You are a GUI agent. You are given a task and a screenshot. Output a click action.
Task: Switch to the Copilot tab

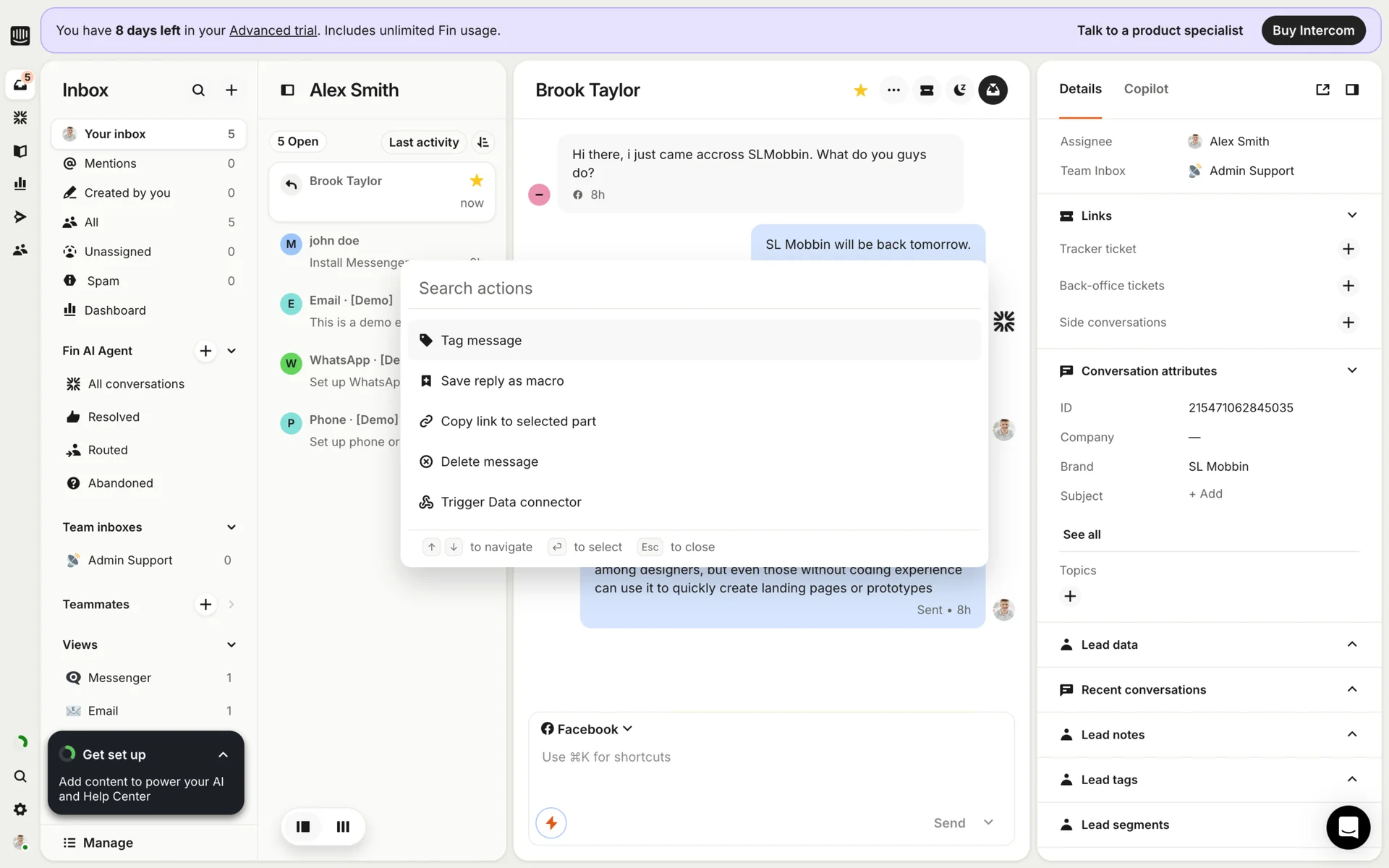click(x=1145, y=89)
